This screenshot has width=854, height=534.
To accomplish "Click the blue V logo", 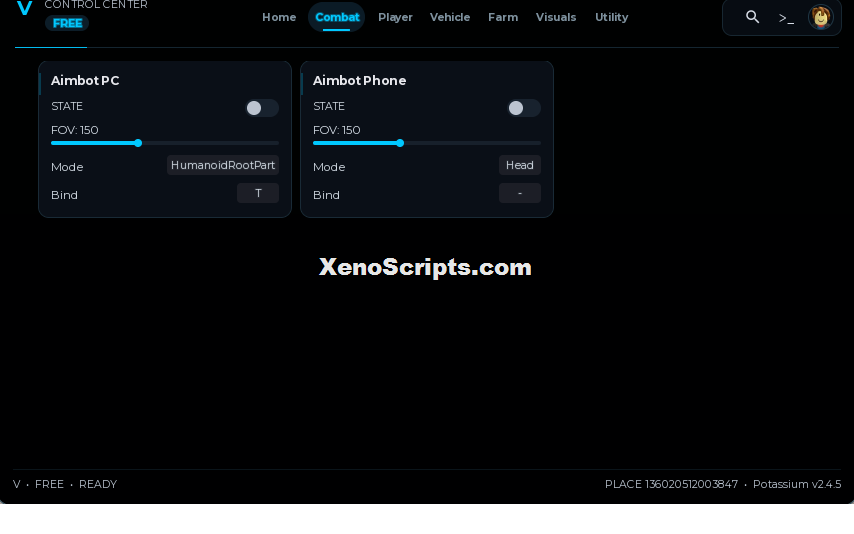I will [25, 8].
